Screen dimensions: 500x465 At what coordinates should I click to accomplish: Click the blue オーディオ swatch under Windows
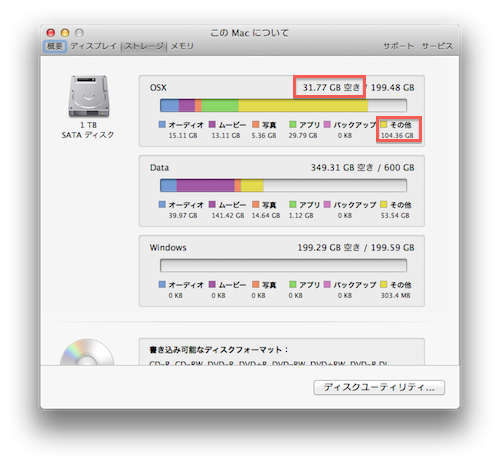point(162,284)
